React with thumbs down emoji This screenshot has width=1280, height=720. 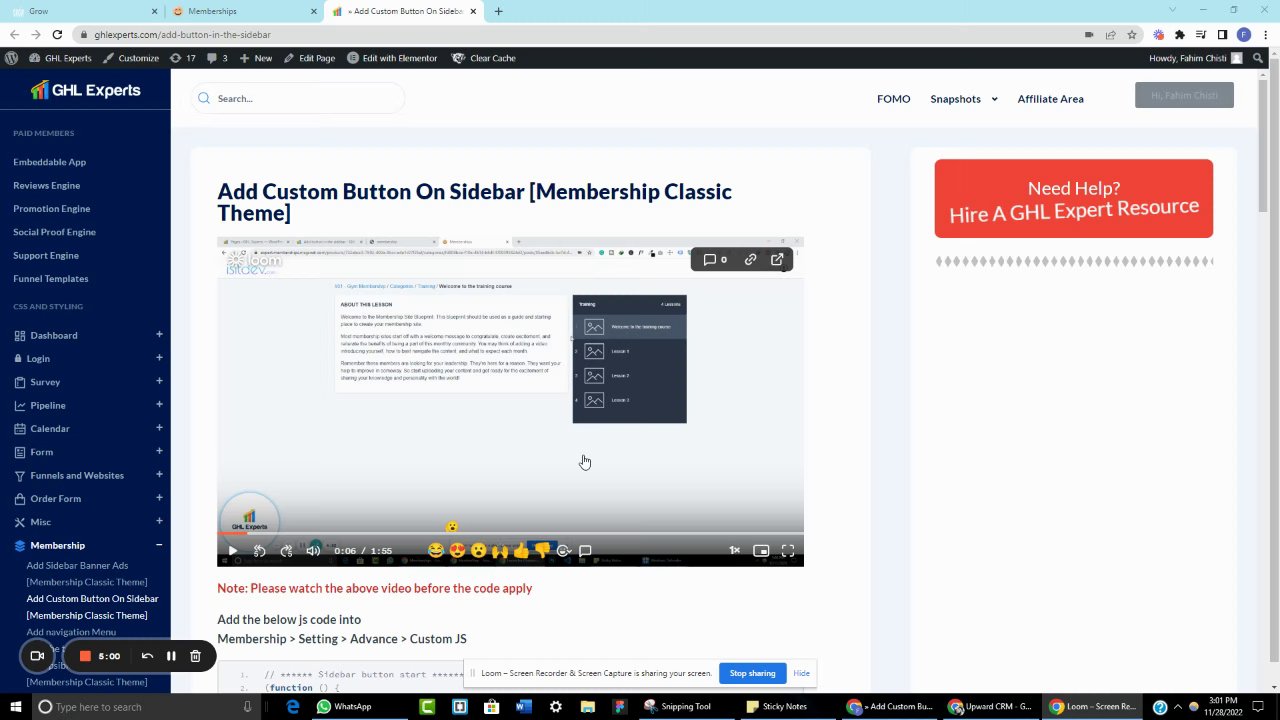coord(542,551)
